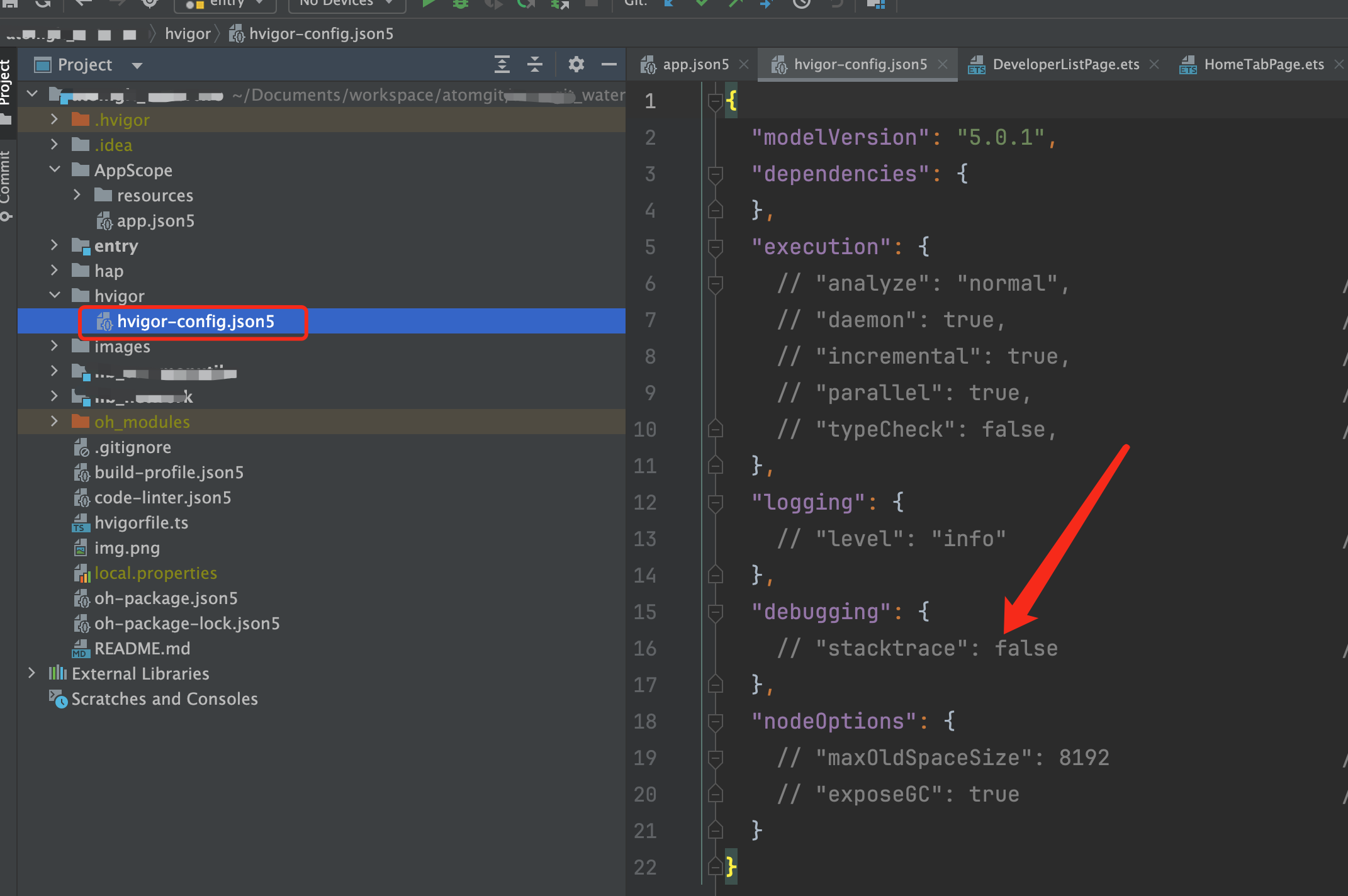1348x896 pixels.
Task: Fold the debugging block at line 15
Action: coord(715,612)
